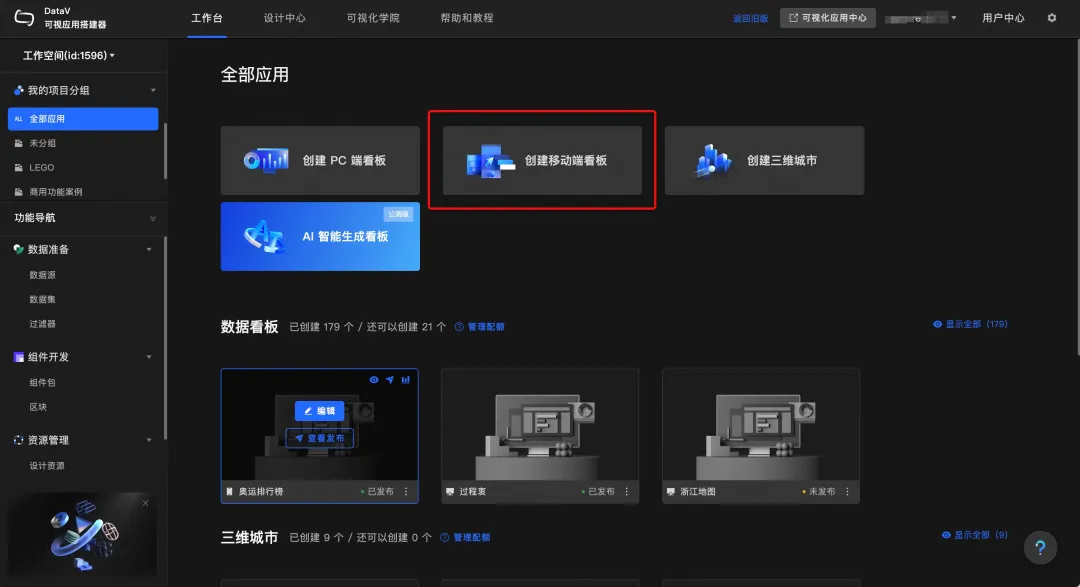Open 数据源 under 数据准备

pos(42,275)
